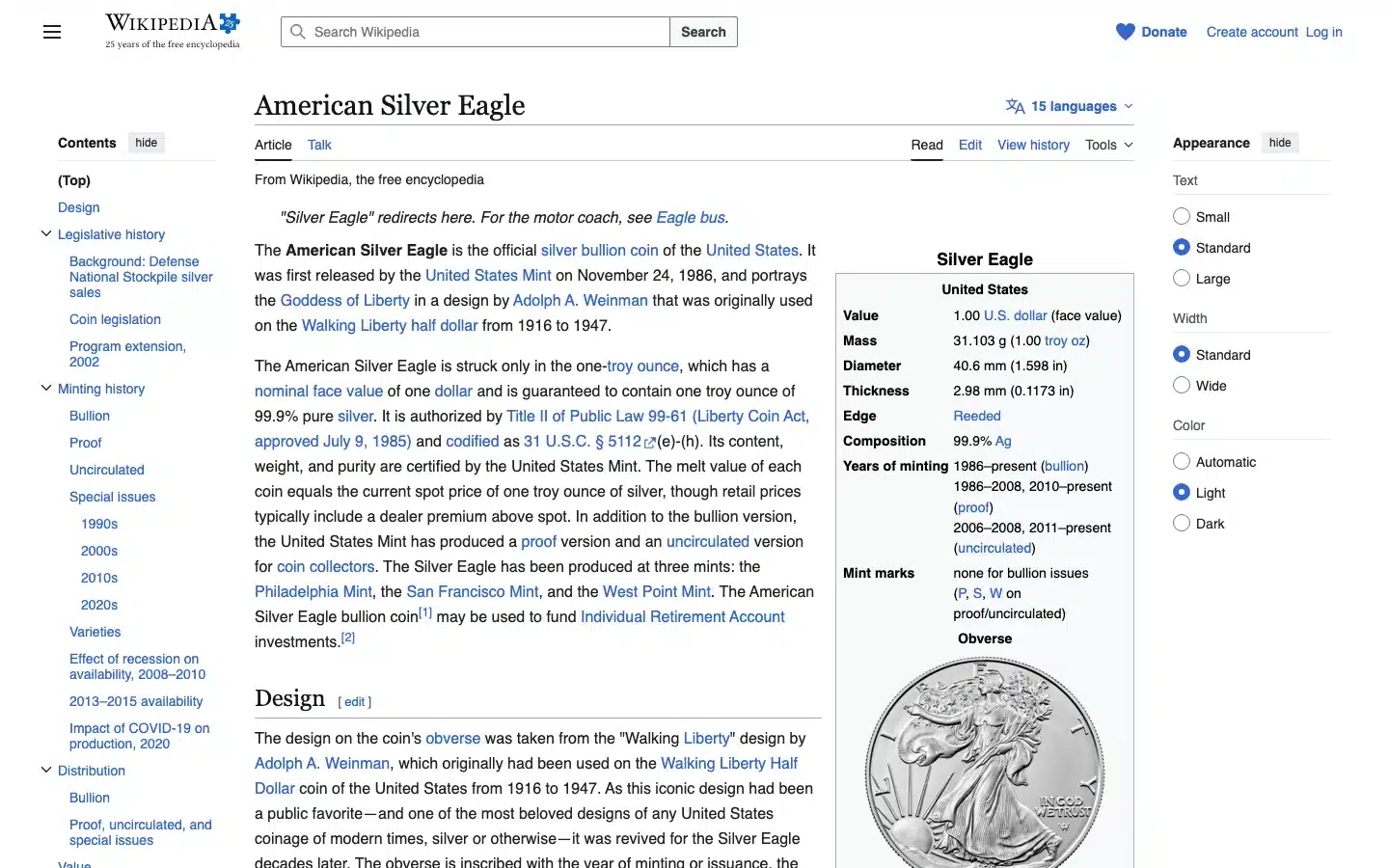Select Dark color mode
1389x868 pixels.
pos(1182,523)
